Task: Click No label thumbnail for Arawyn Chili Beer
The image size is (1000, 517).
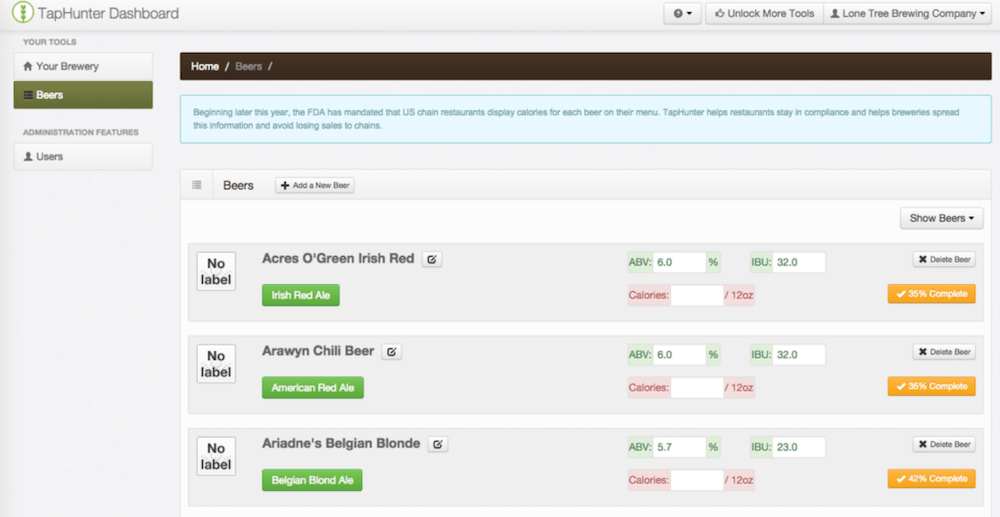Action: pos(216,364)
